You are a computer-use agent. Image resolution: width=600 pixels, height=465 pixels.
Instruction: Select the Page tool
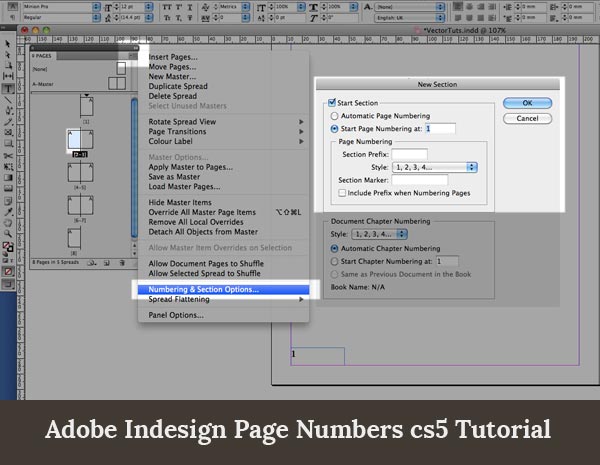click(x=8, y=65)
